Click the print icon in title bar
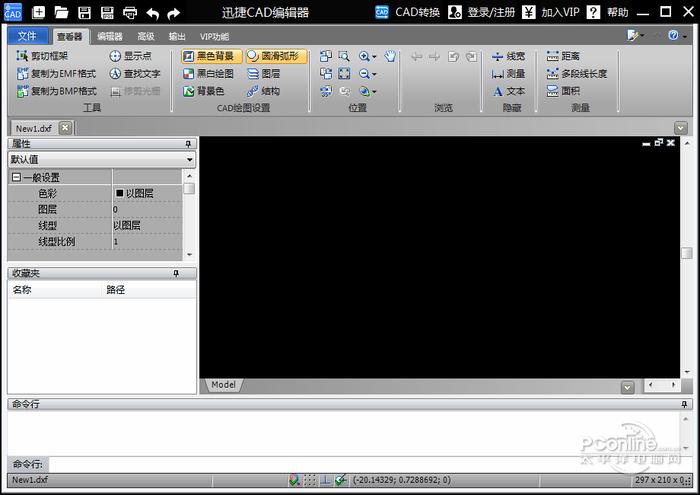This screenshot has height=495, width=700. click(130, 13)
